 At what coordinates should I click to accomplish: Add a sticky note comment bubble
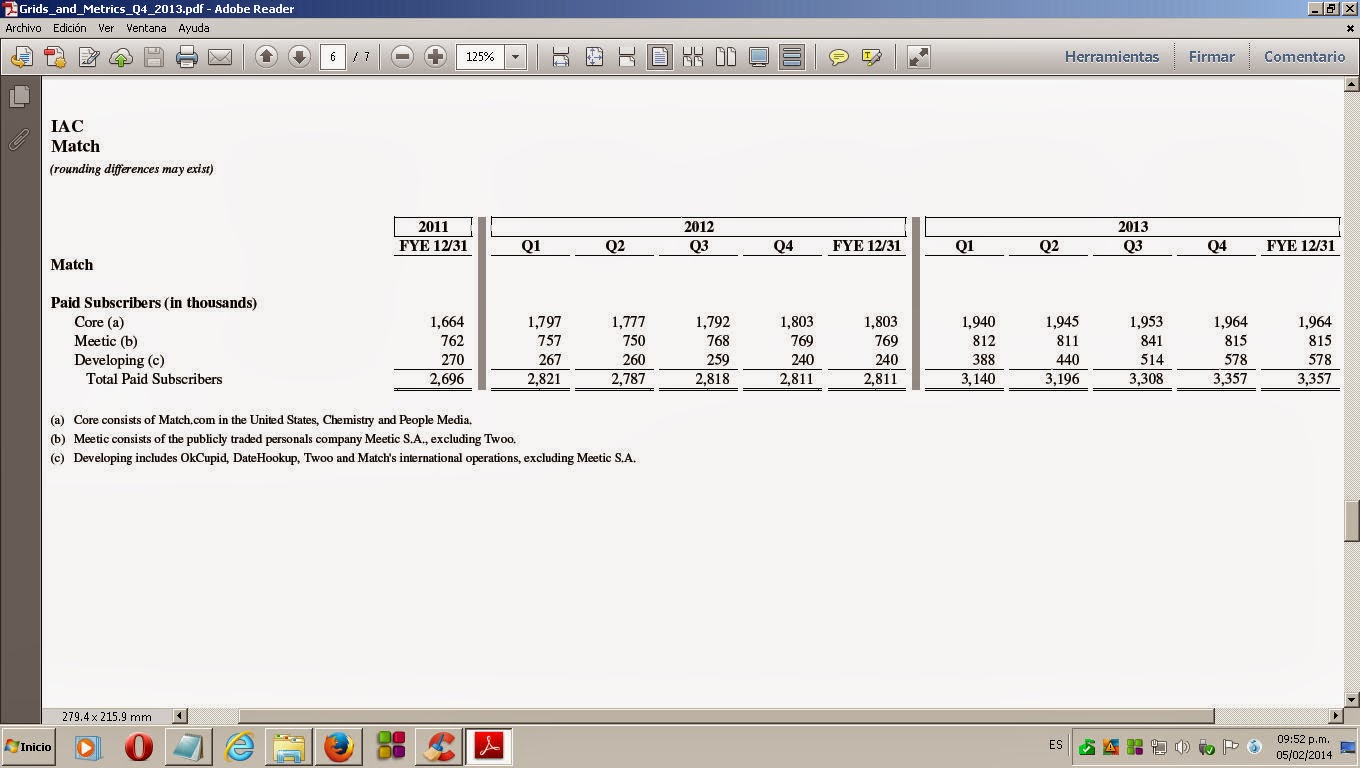[x=839, y=57]
